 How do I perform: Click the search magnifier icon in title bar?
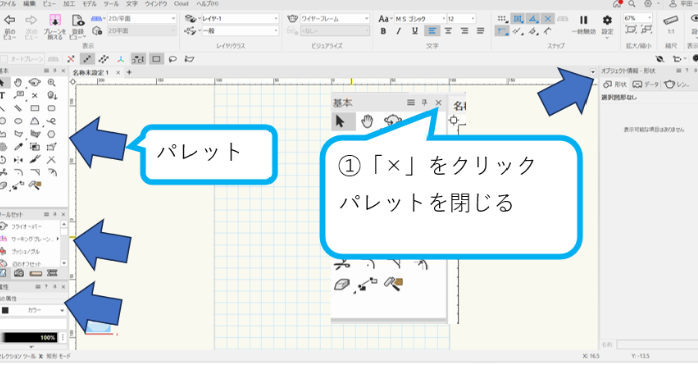(x=632, y=4)
